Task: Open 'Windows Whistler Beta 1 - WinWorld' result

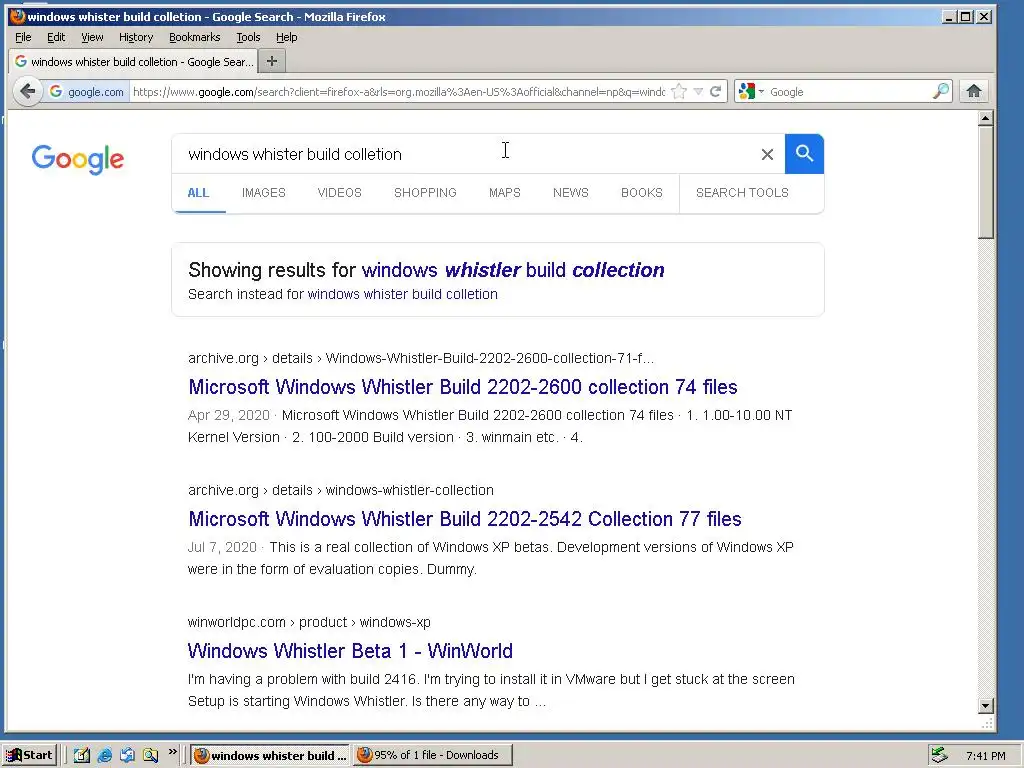Action: pyautogui.click(x=350, y=650)
